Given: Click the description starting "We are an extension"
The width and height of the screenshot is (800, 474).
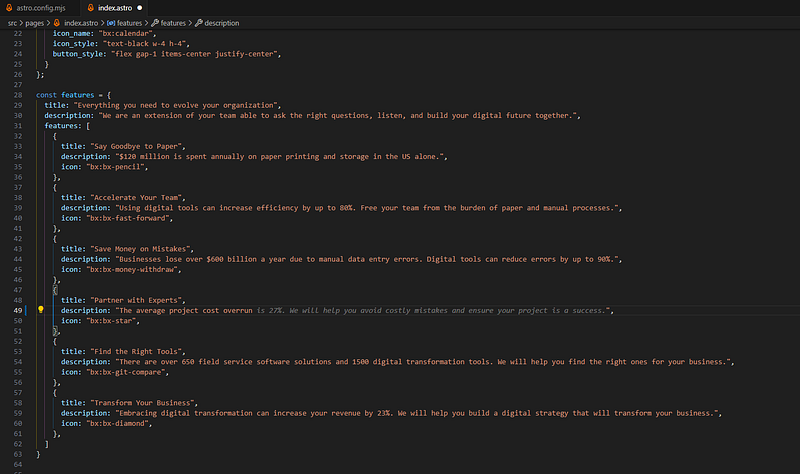Looking at the screenshot, I should (x=339, y=115).
